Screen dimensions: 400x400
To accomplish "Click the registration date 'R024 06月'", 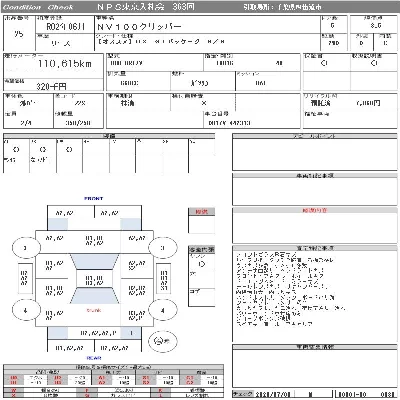I will pyautogui.click(x=66, y=27).
